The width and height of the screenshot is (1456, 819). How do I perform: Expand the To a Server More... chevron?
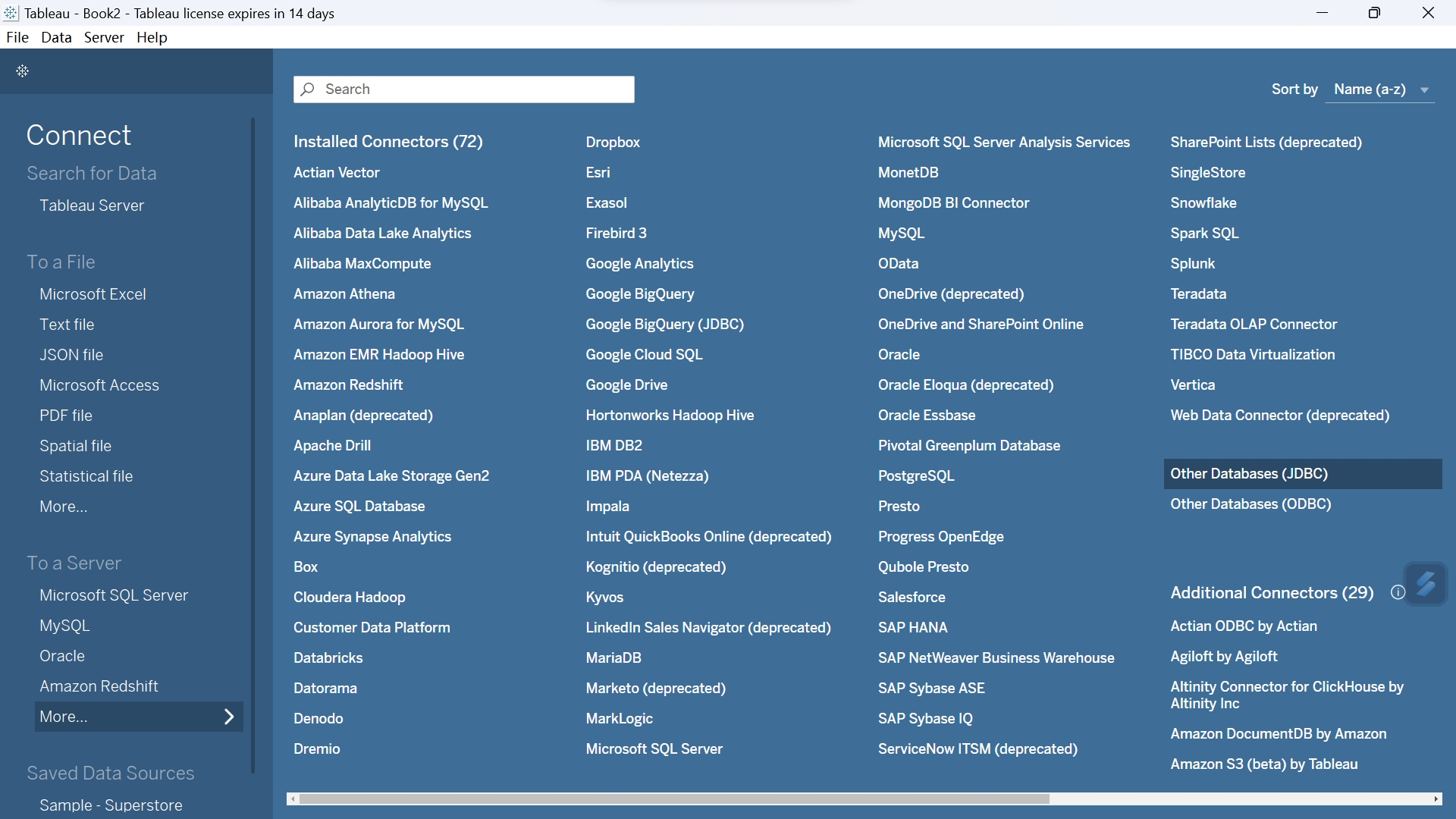[229, 717]
